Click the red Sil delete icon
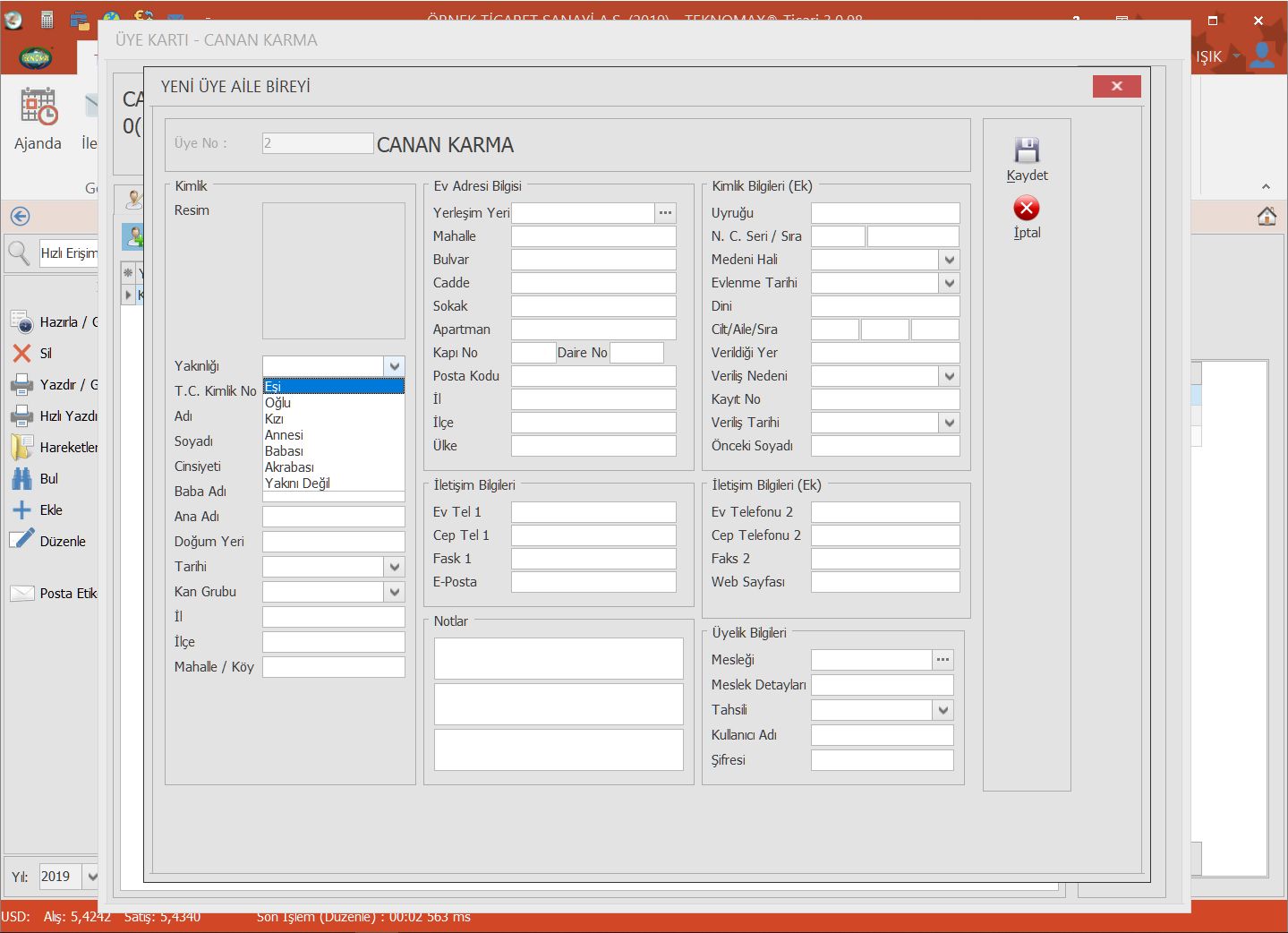This screenshot has height=933, width=1288. point(21,354)
